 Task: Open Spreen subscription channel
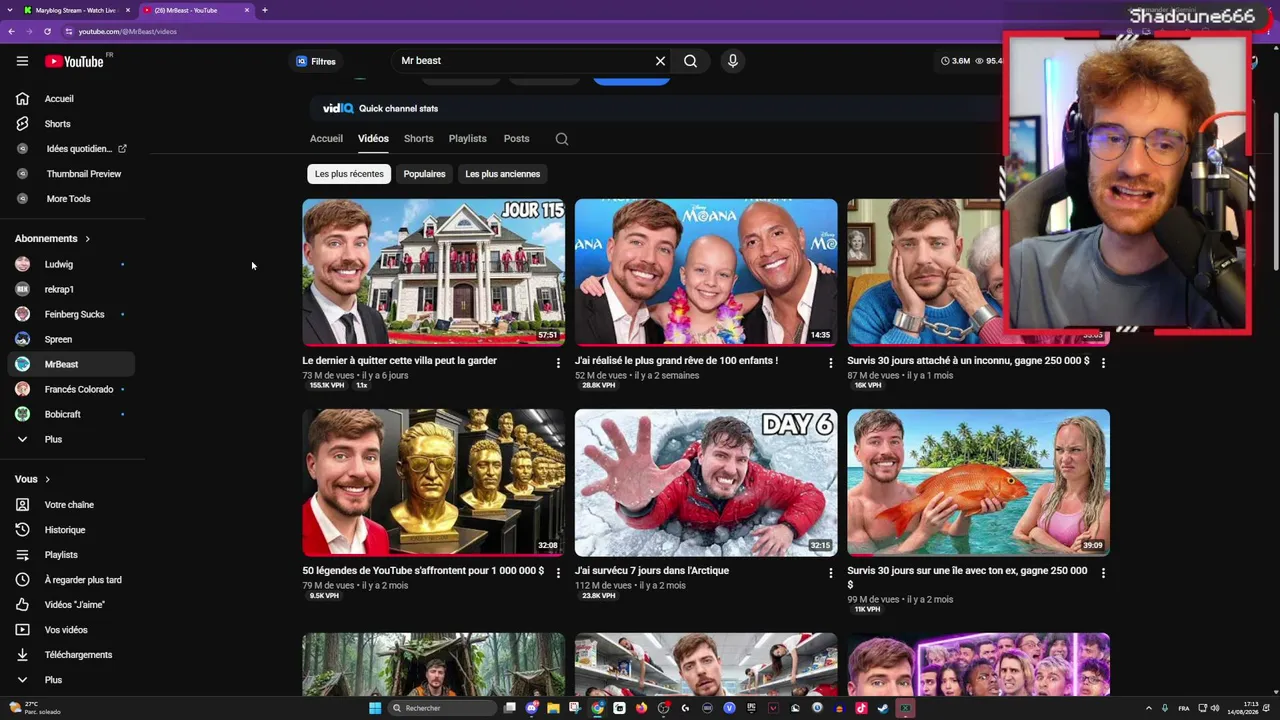[x=72, y=339]
